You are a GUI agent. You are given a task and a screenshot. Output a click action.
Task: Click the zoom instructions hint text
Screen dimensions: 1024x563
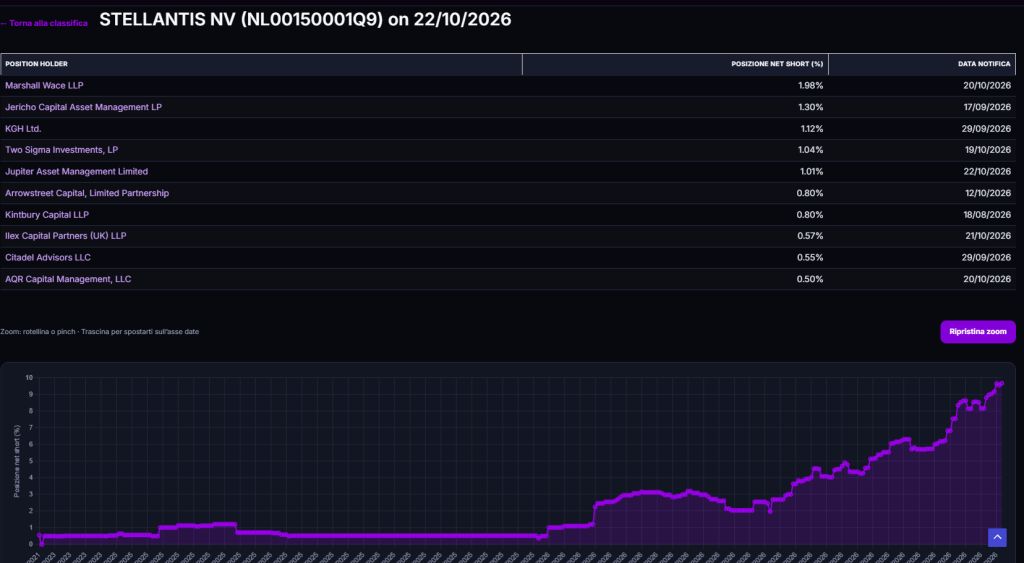[99, 332]
